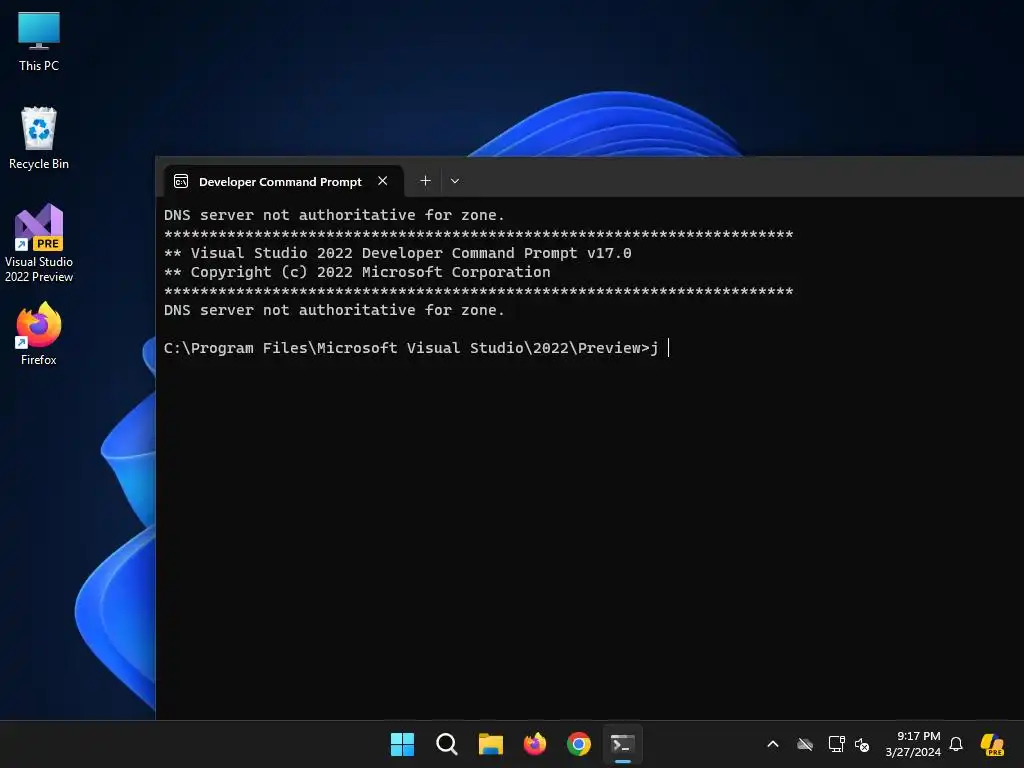Open the notifications bell
The width and height of the screenshot is (1024, 768).
956,744
